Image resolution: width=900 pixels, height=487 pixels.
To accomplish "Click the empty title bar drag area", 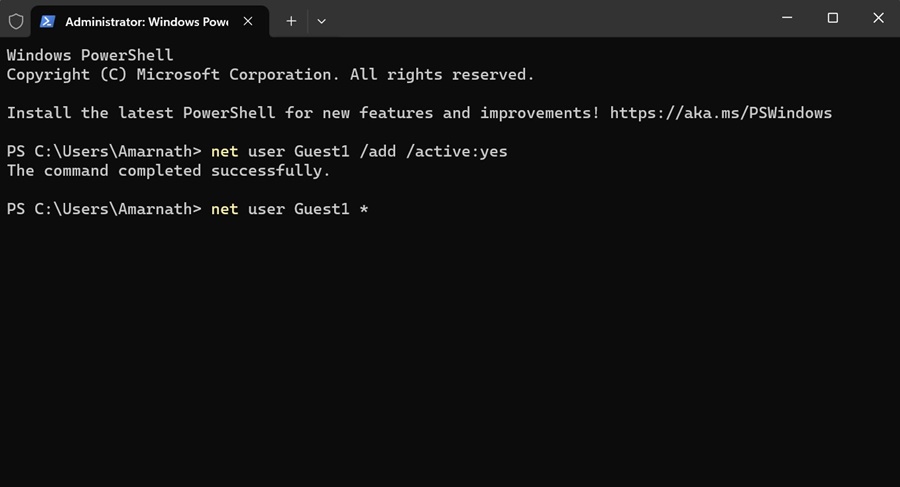I will pyautogui.click(x=550, y=20).
